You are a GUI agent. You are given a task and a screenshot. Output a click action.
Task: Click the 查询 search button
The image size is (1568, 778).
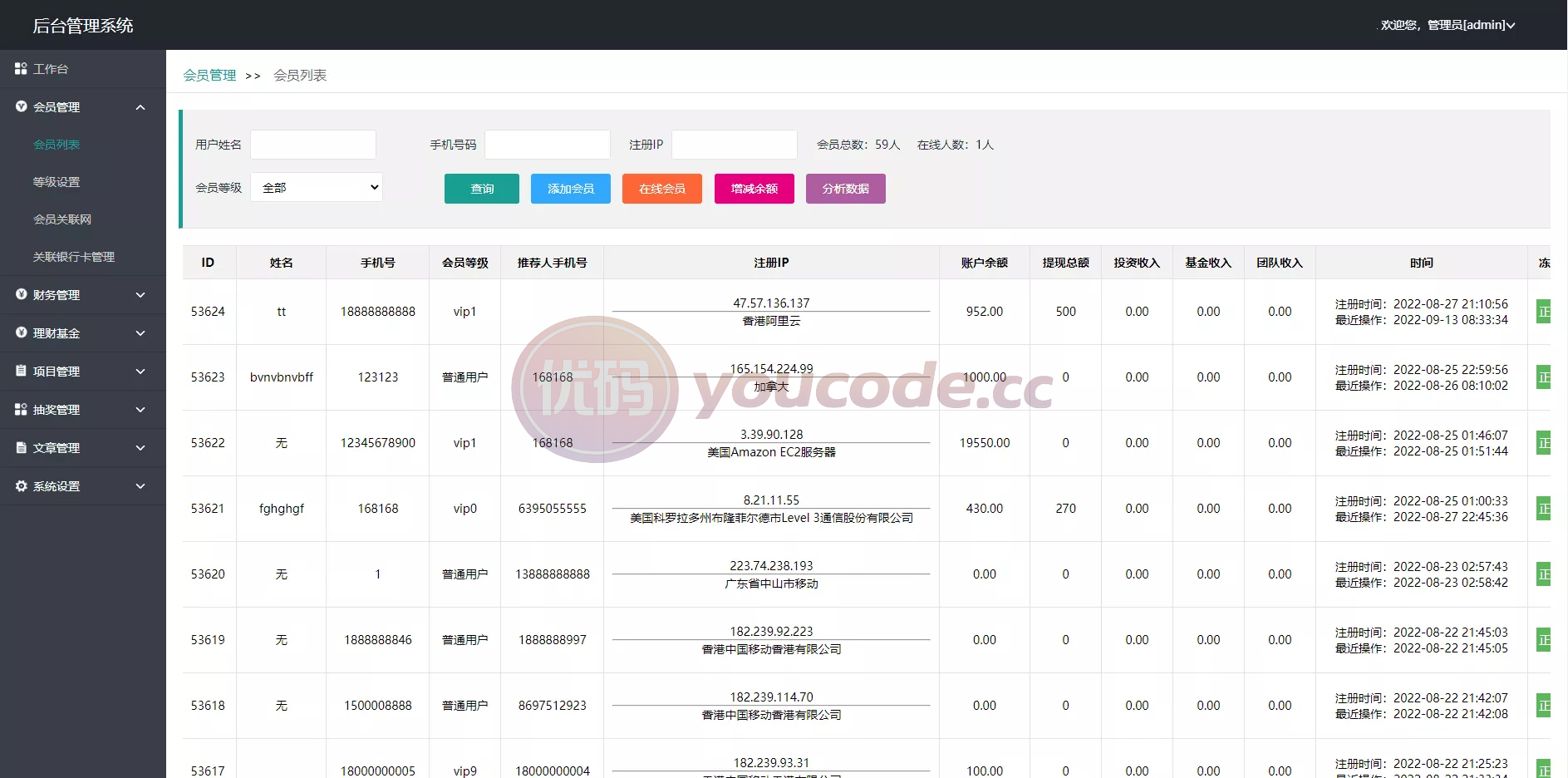[x=482, y=189]
